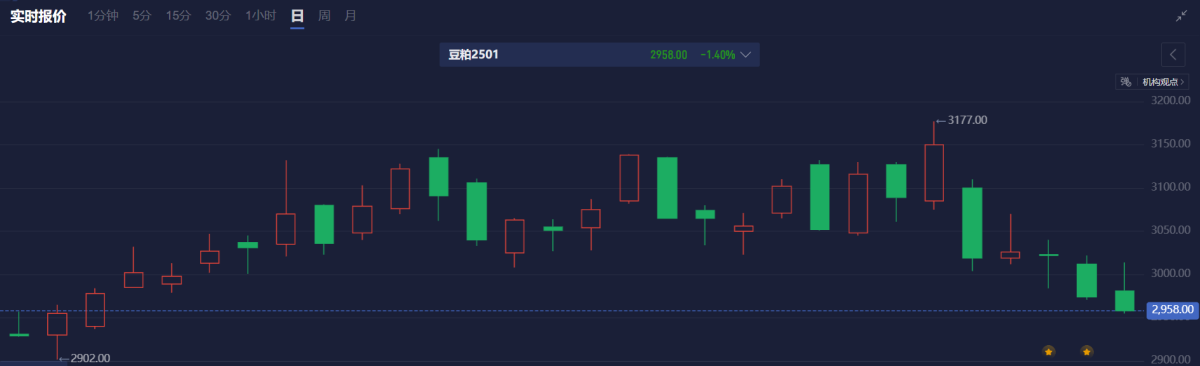1200x366 pixels.
Task: Click the 实时报价 title
Action: 39,16
